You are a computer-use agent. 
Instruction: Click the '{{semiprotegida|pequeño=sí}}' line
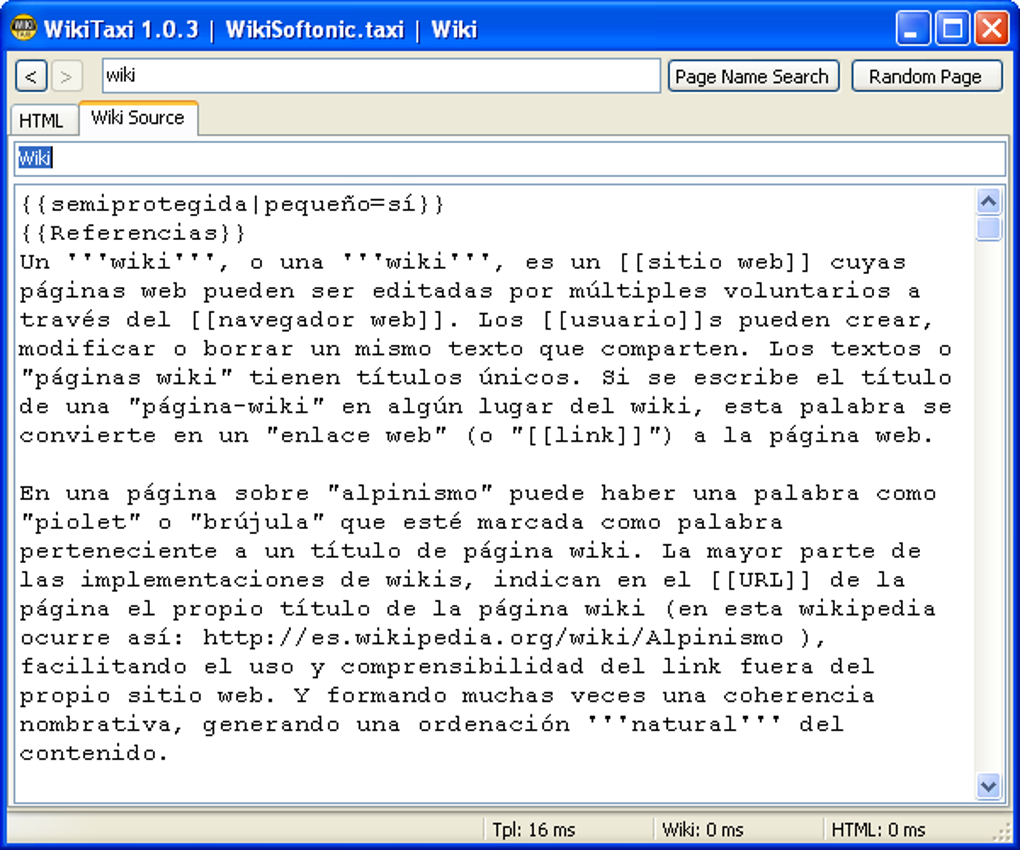click(232, 204)
